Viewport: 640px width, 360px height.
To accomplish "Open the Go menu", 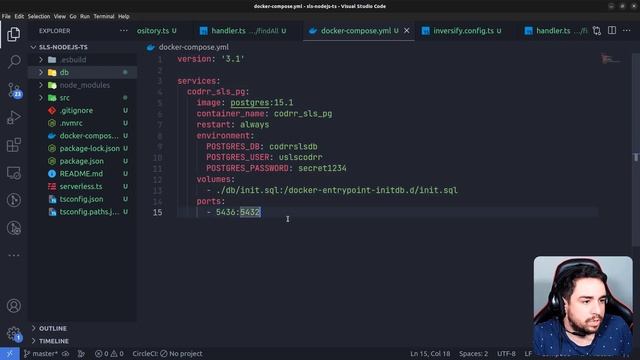I will pyautogui.click(x=73, y=16).
